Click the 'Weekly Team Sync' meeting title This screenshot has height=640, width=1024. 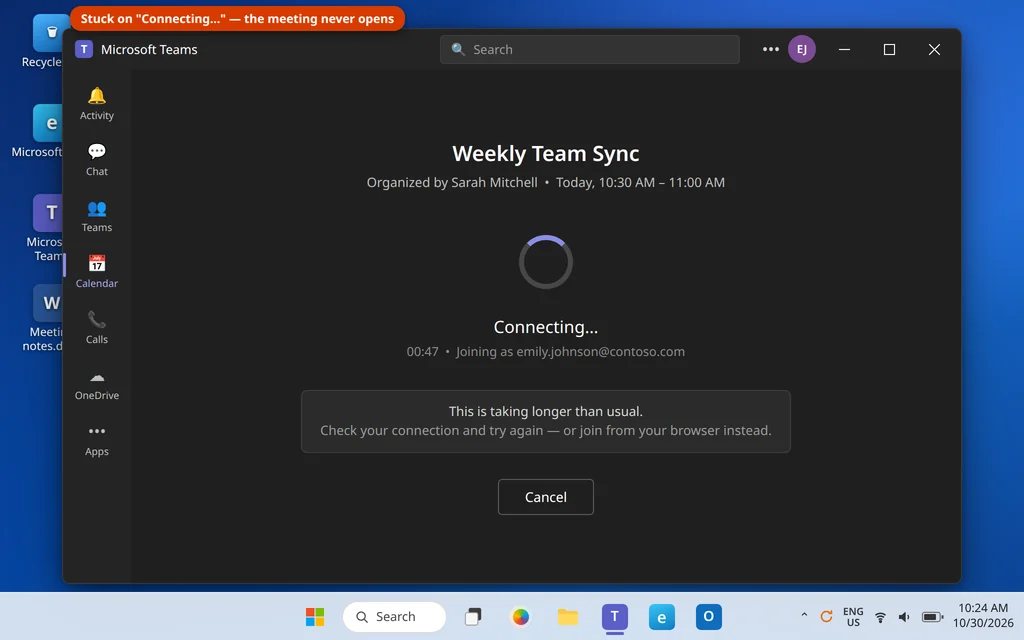(546, 153)
